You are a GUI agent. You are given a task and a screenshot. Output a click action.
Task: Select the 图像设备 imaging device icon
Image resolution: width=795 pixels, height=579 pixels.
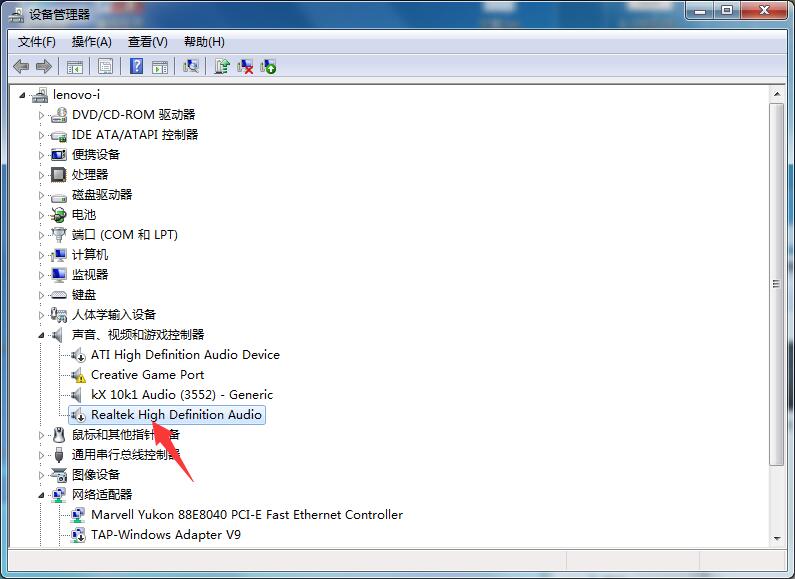59,475
